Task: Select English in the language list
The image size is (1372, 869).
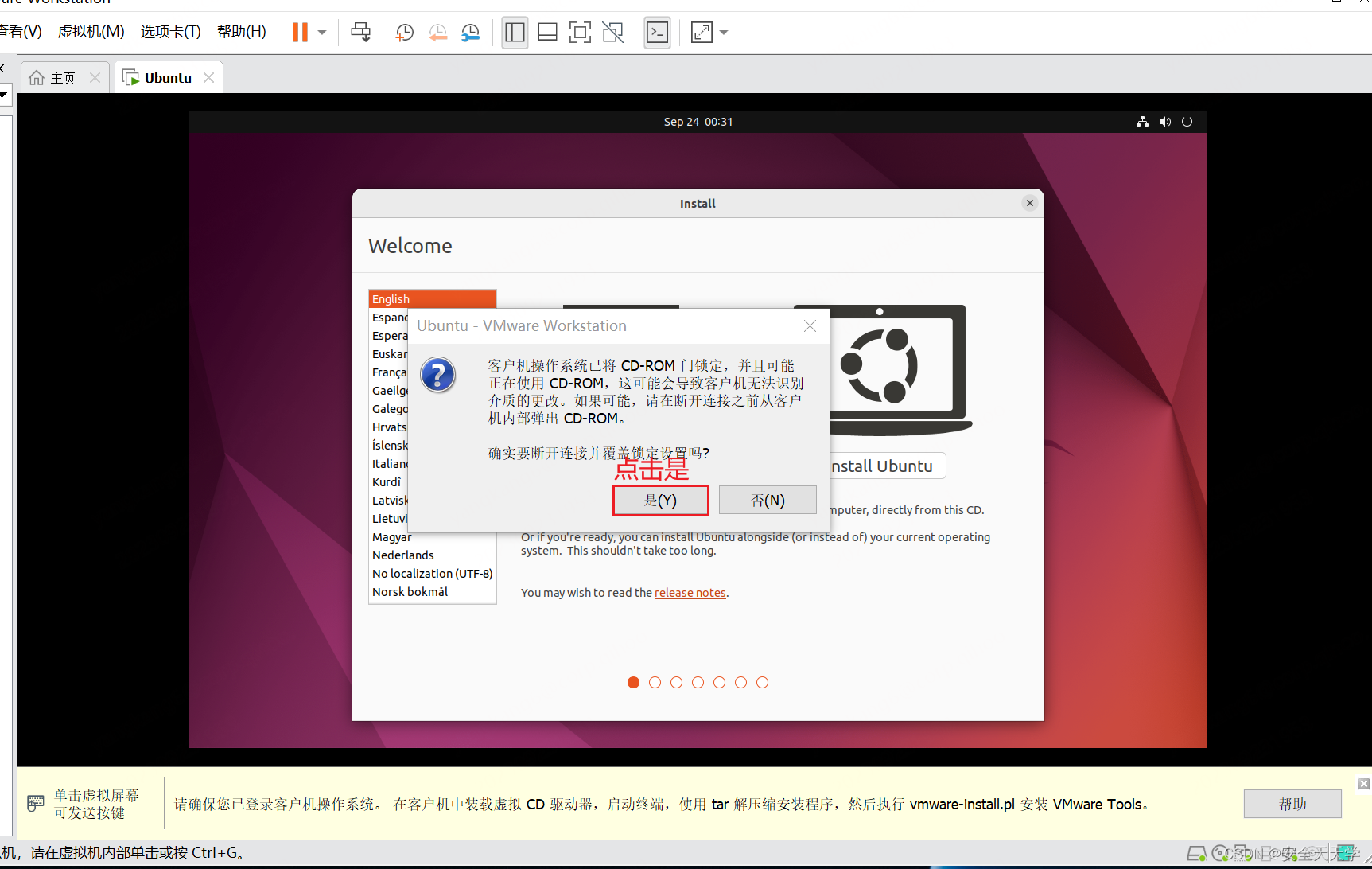Action: click(432, 298)
